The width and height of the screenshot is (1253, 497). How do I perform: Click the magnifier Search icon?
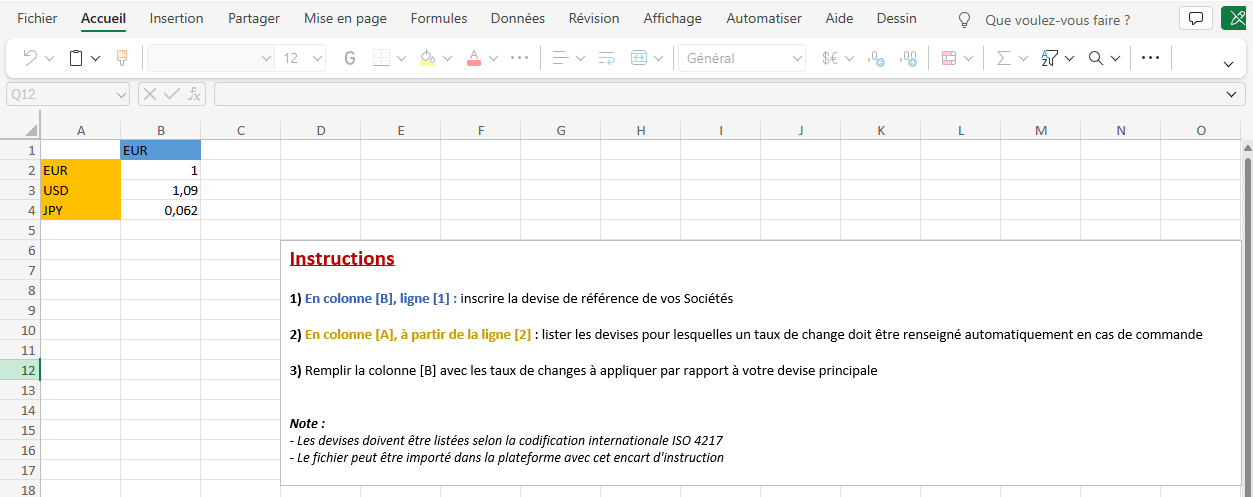point(1097,58)
